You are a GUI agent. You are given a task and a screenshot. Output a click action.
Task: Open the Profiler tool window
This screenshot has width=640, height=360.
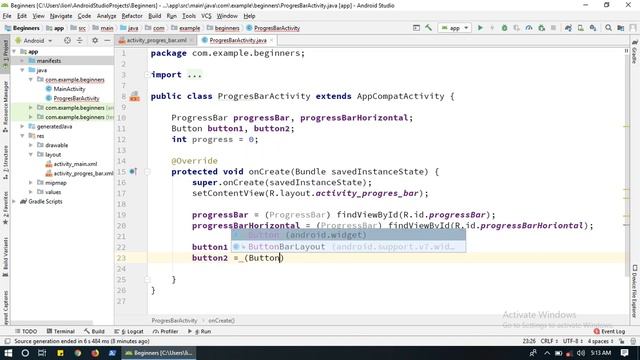coord(166,331)
